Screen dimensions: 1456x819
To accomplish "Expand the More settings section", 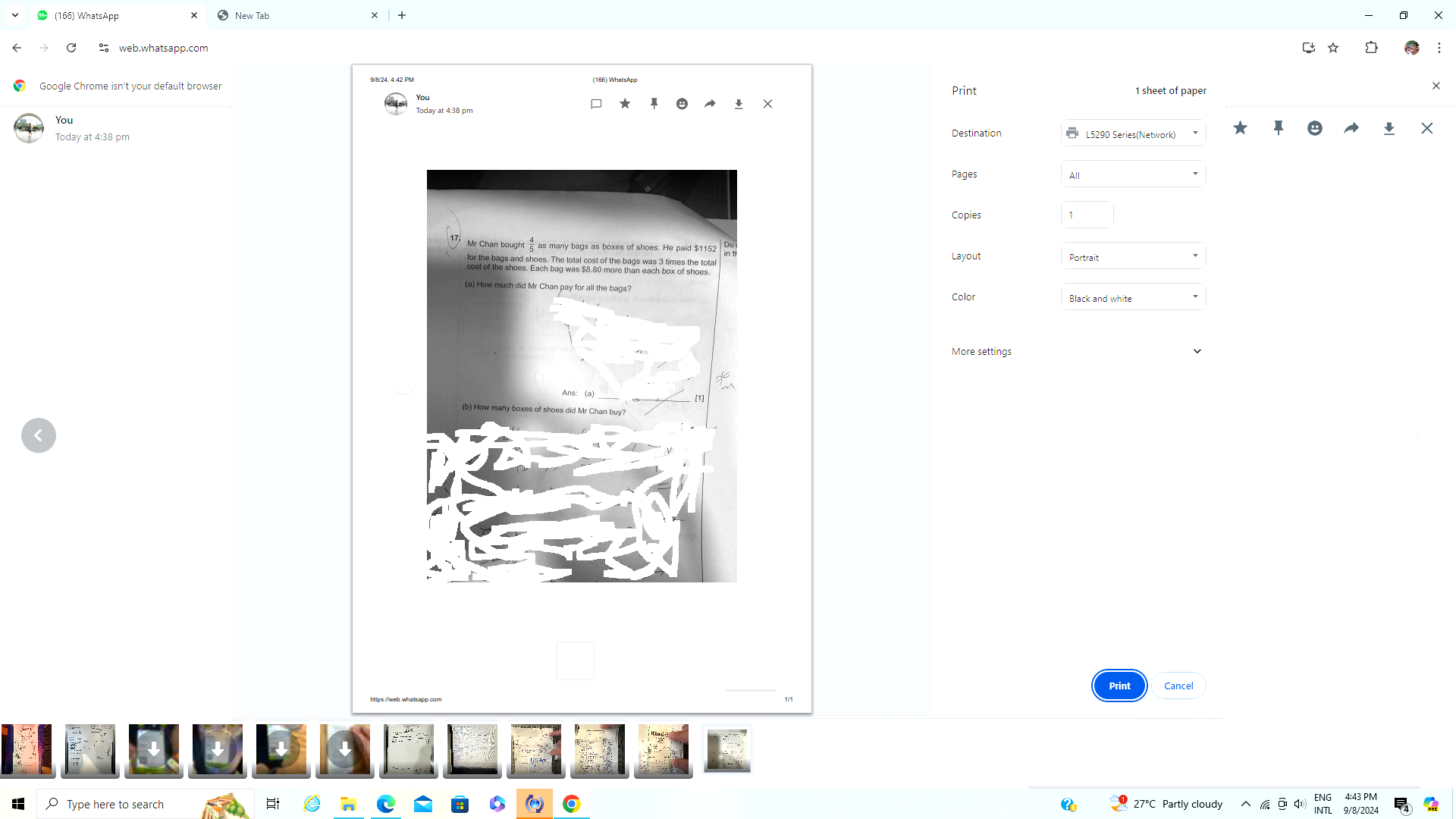I will (x=1077, y=351).
